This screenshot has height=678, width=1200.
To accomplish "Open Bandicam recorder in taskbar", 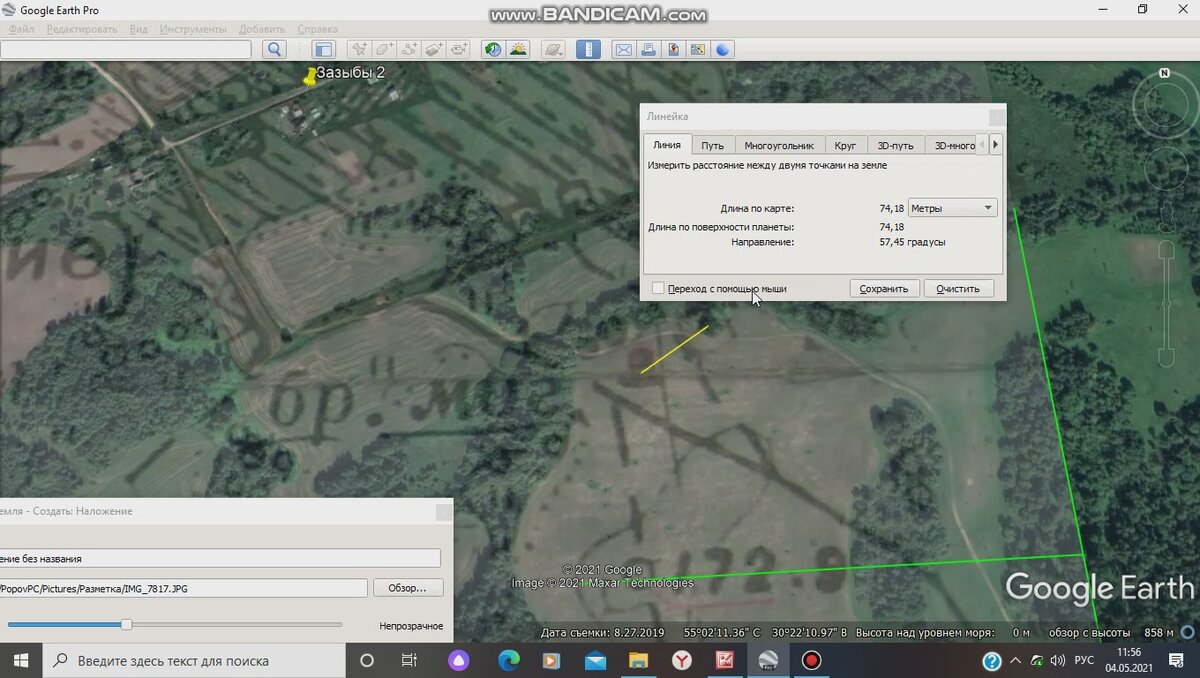I will click(811, 660).
